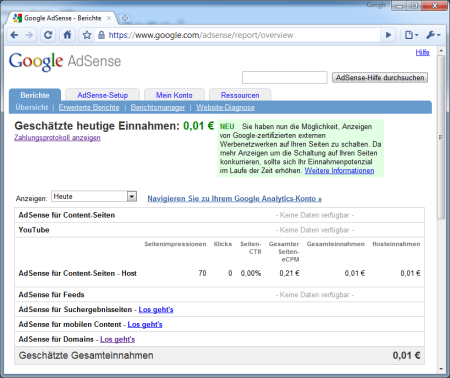Viewport: 450px width, 378px height.
Task: Switch to the AdSense-Setup tab
Action: 103,95
